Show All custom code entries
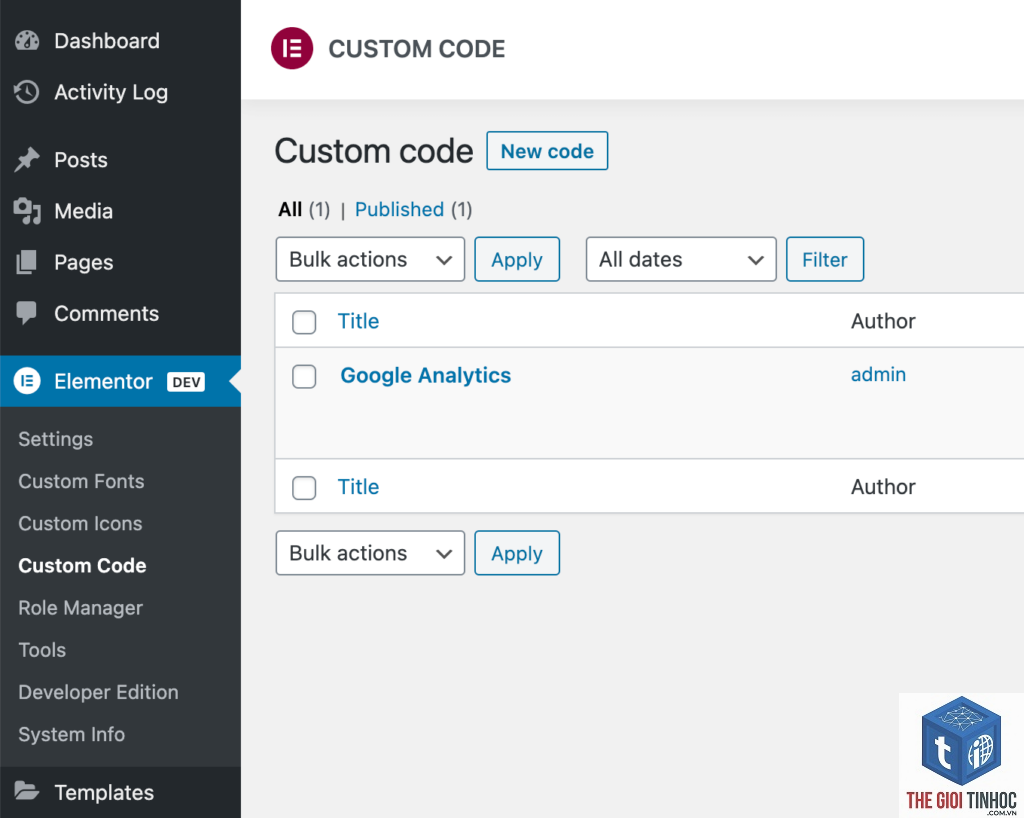 tap(290, 210)
